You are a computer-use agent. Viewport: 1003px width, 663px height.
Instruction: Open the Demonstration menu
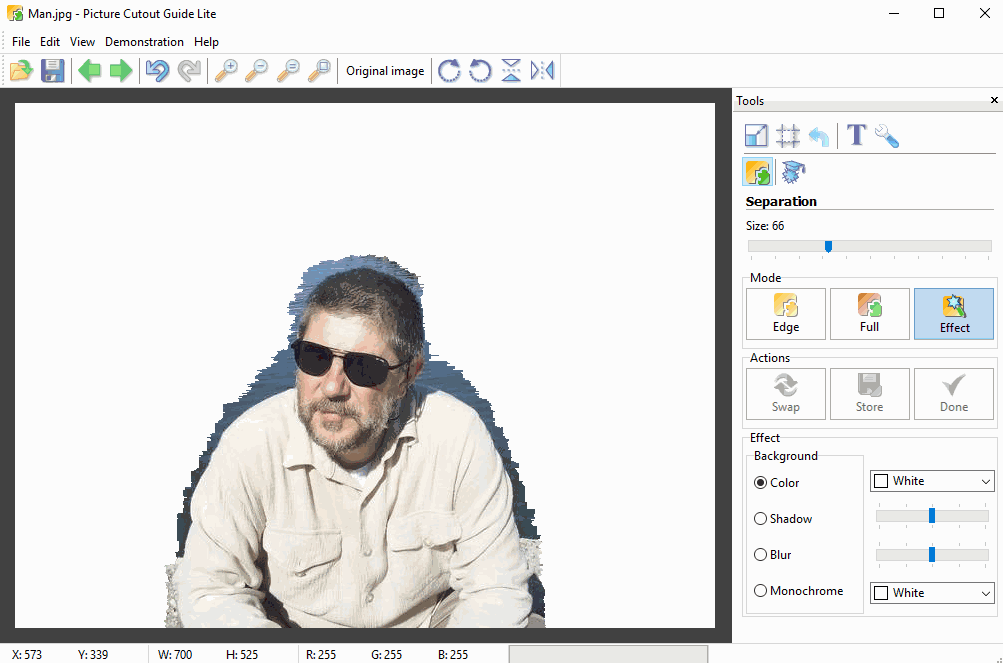pyautogui.click(x=145, y=42)
